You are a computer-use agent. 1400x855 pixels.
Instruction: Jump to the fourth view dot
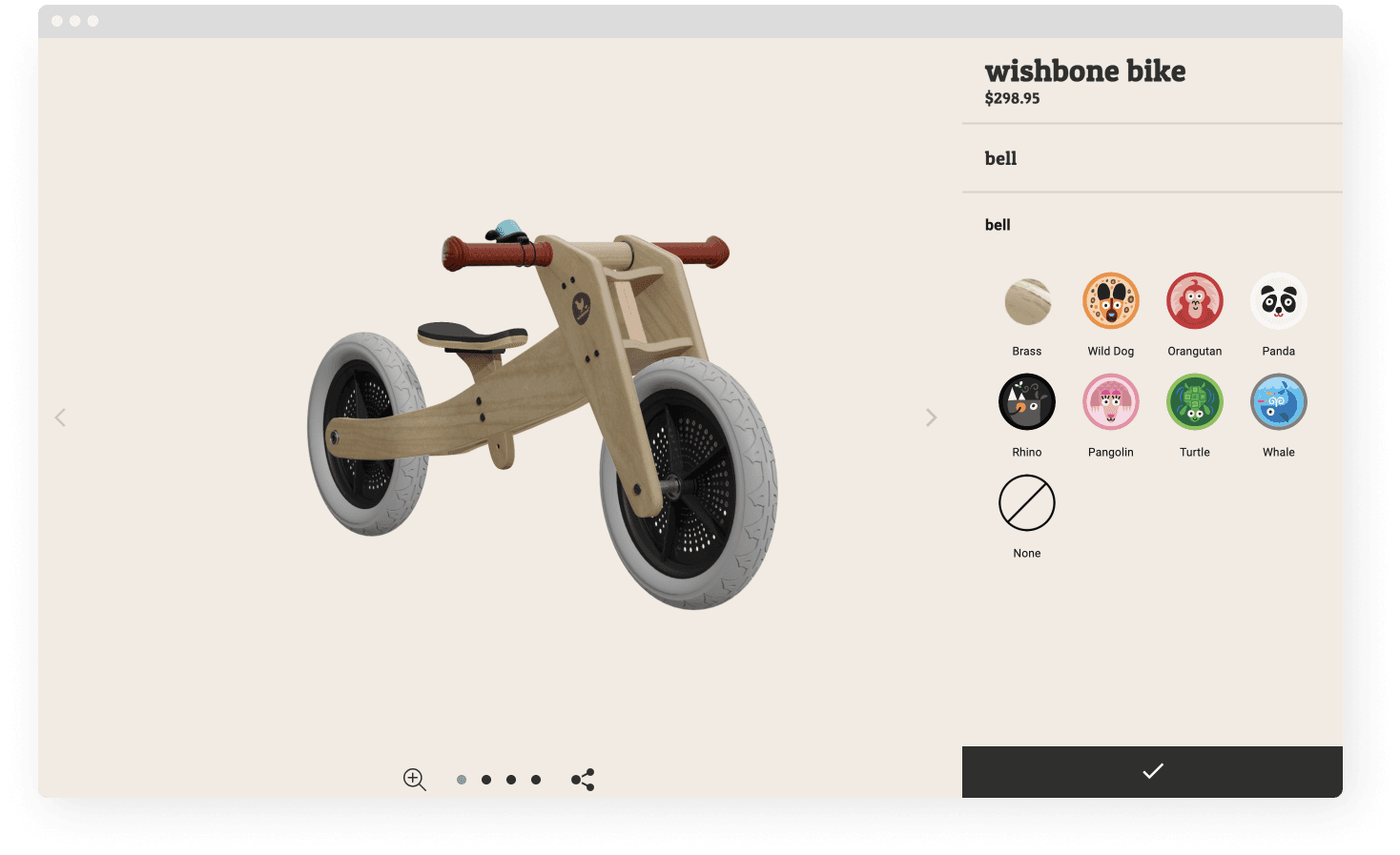(x=536, y=780)
